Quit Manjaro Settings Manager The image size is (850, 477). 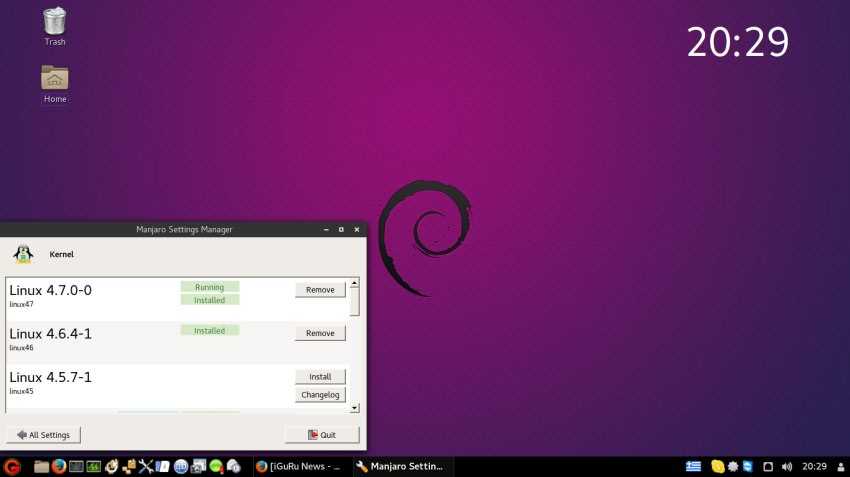[322, 435]
